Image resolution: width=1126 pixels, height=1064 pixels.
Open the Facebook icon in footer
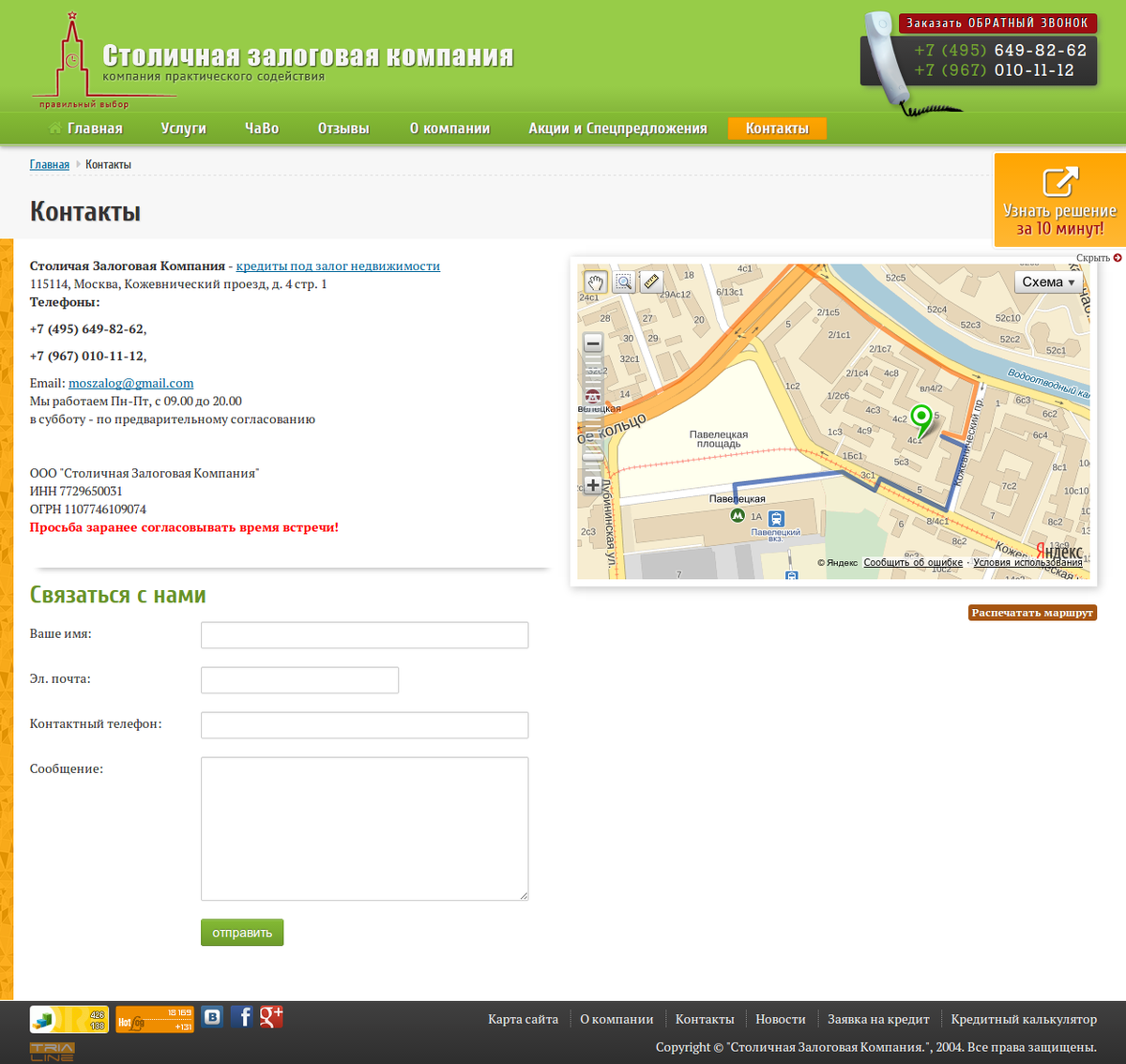pos(242,1017)
